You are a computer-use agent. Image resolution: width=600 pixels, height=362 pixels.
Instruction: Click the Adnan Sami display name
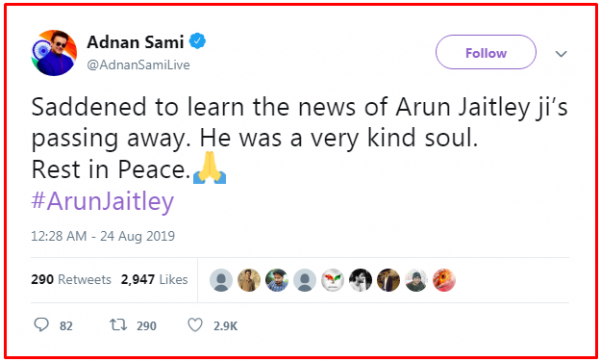(x=135, y=42)
